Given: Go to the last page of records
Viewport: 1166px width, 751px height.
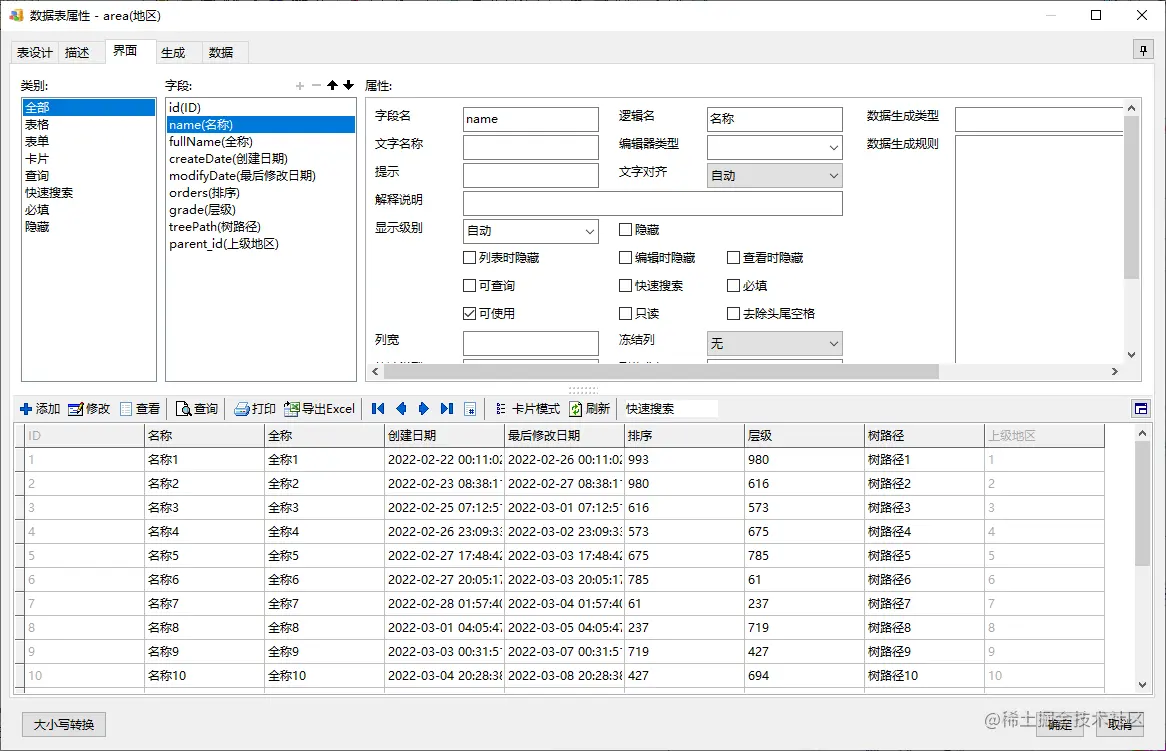Looking at the screenshot, I should pos(447,409).
